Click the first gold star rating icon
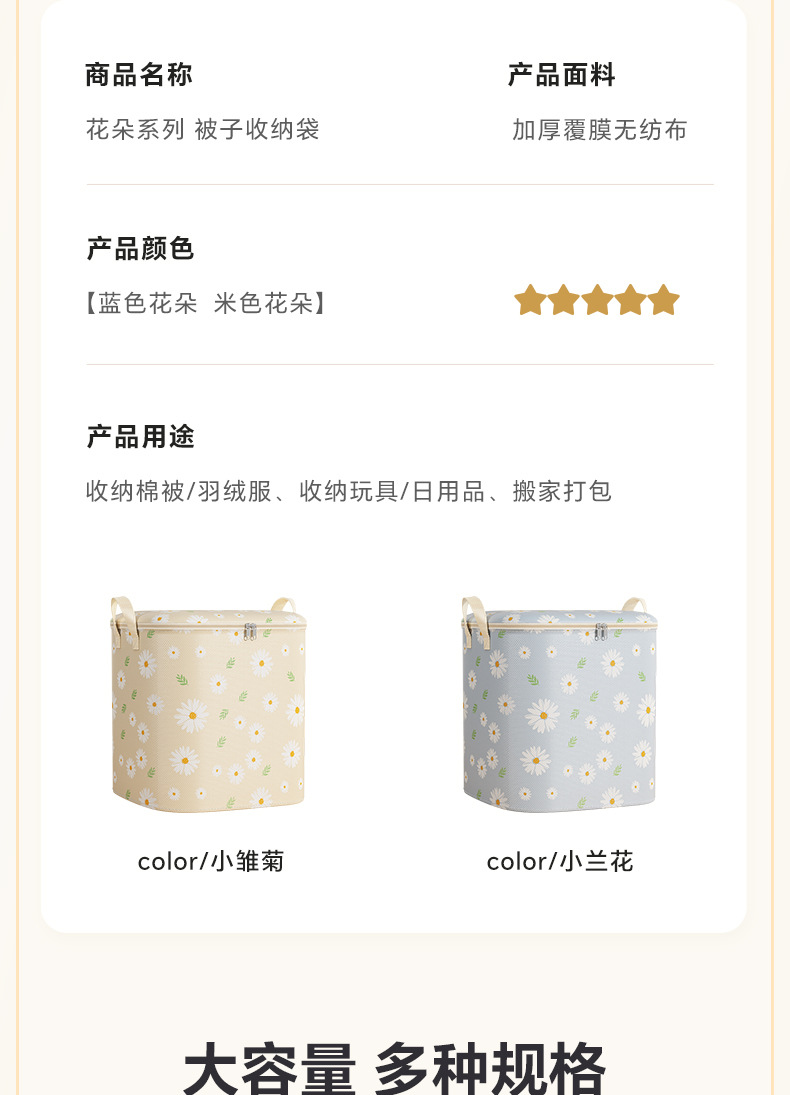The height and width of the screenshot is (1095, 790). point(530,300)
